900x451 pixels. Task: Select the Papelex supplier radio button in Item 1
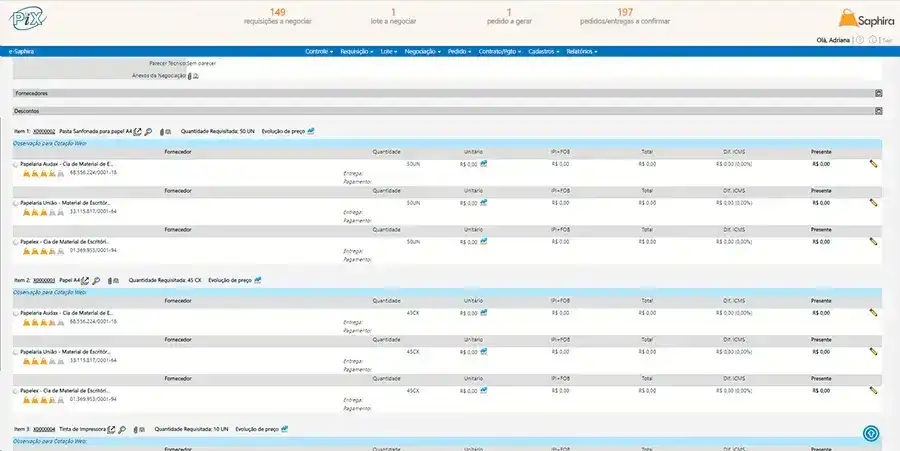pos(16,242)
